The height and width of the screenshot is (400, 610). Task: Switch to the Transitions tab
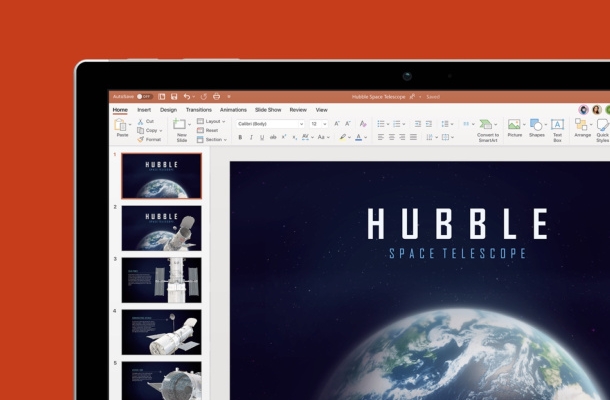199,110
